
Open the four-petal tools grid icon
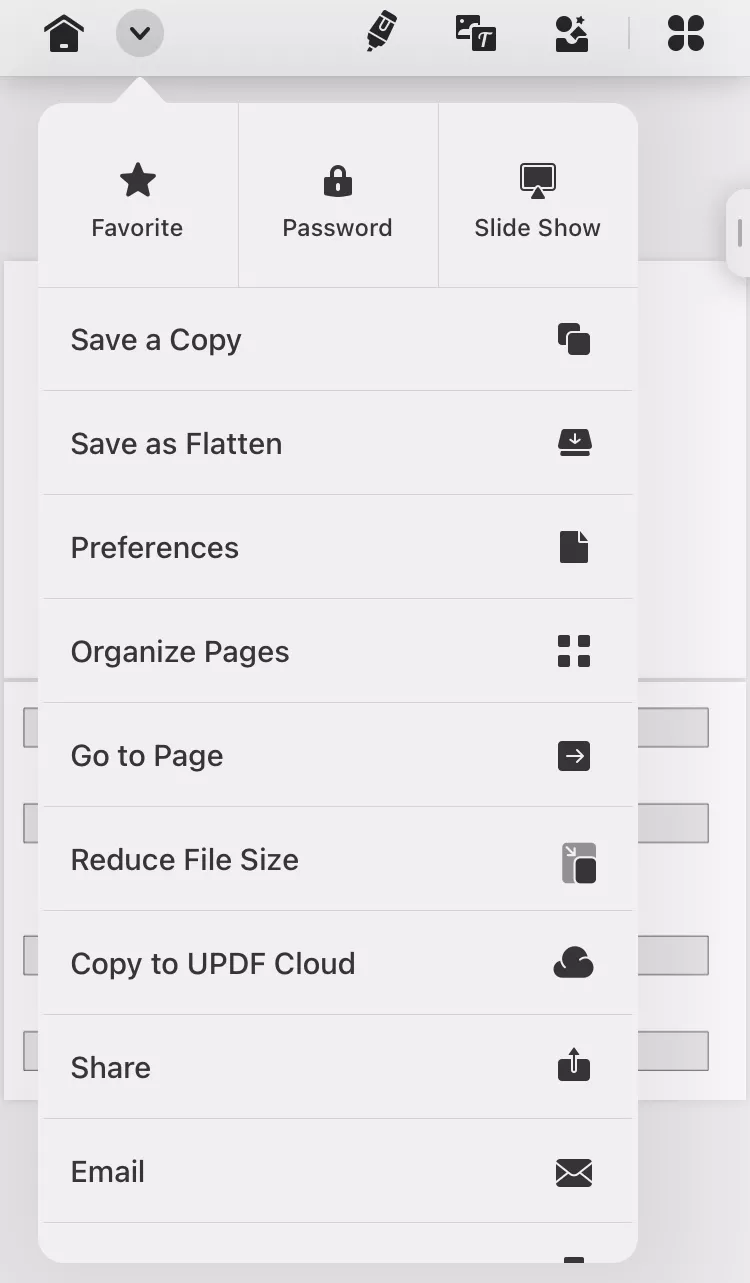(x=686, y=33)
